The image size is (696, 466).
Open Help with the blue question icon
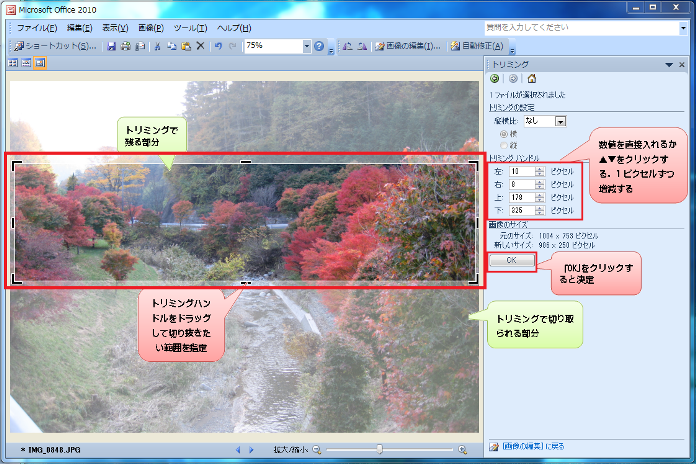tap(319, 46)
